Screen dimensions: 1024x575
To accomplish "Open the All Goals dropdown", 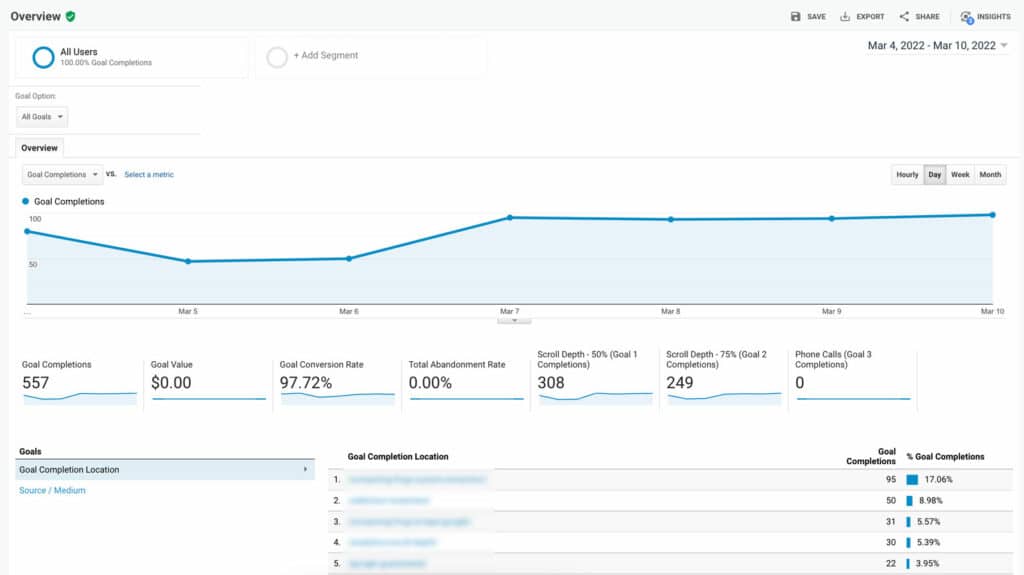I will point(42,117).
